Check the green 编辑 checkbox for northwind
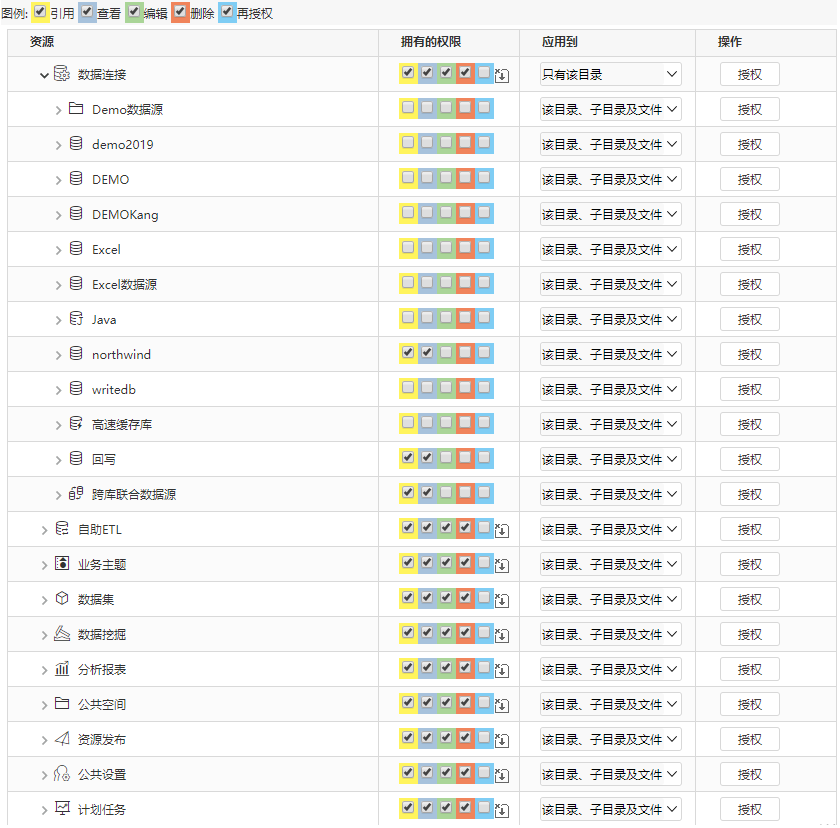 coord(446,352)
